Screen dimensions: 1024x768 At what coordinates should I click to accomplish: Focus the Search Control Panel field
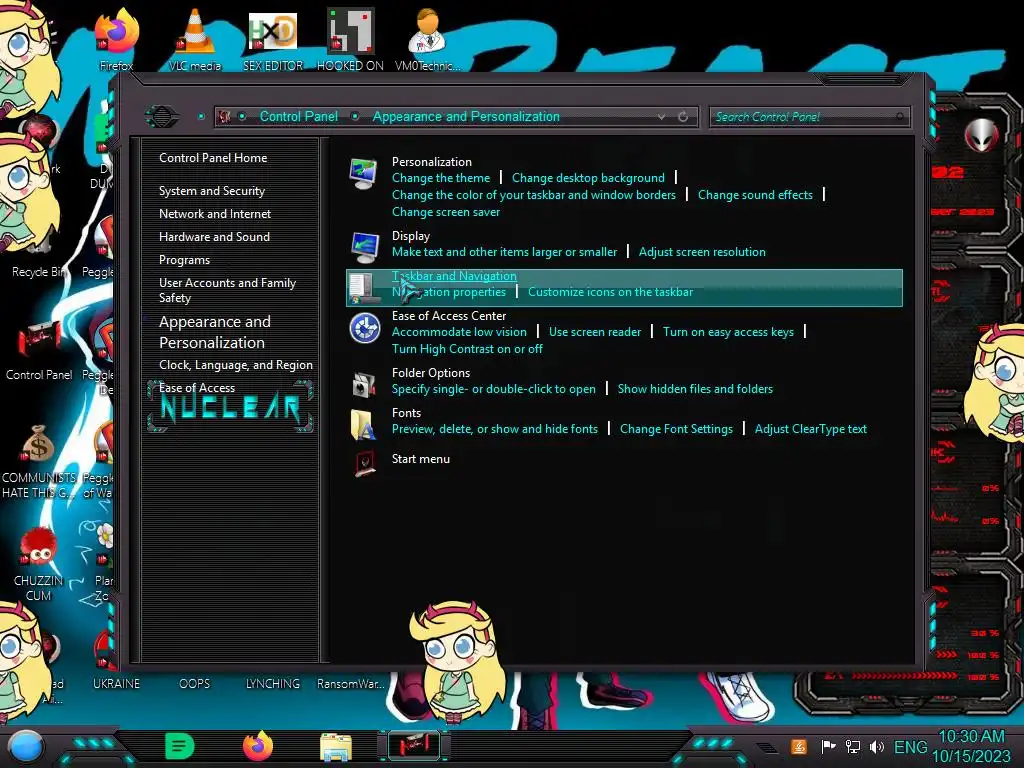click(808, 117)
